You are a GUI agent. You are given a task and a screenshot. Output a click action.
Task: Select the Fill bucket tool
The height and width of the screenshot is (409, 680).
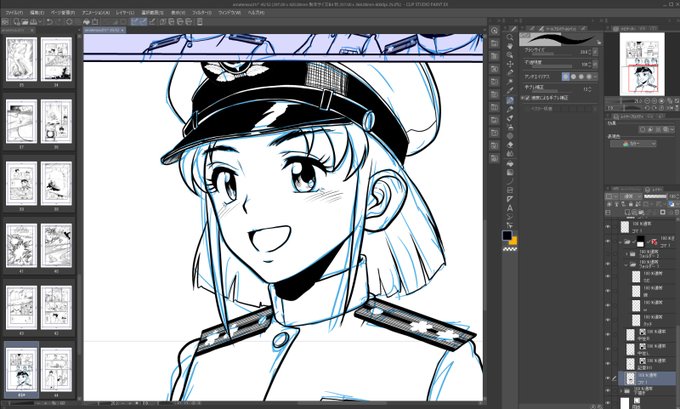point(510,163)
